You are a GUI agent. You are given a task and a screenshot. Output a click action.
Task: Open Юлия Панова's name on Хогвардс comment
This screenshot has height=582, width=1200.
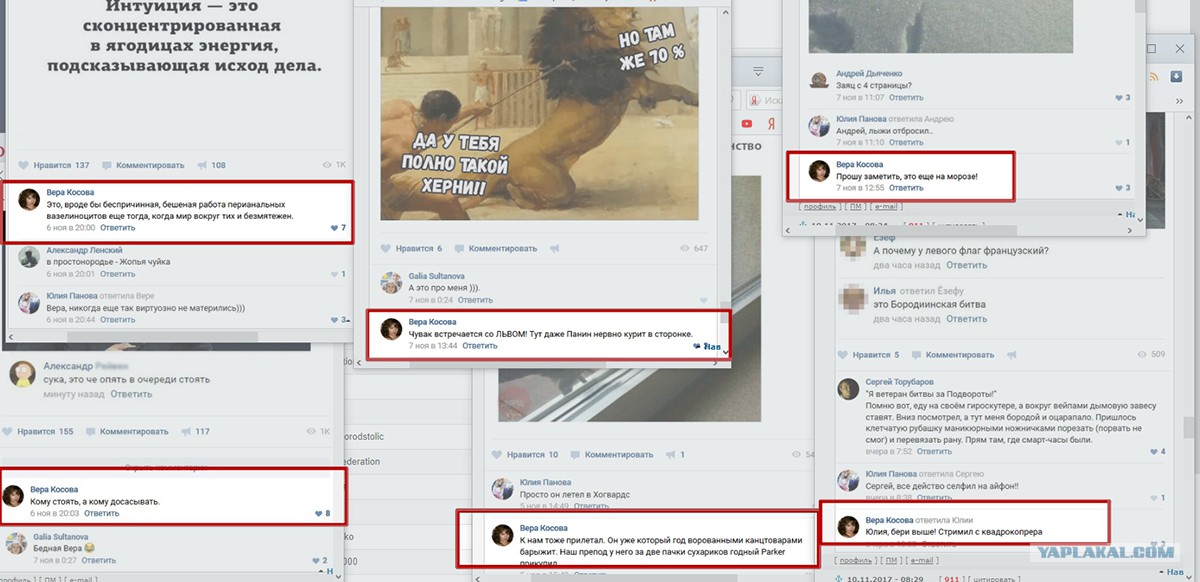point(546,482)
